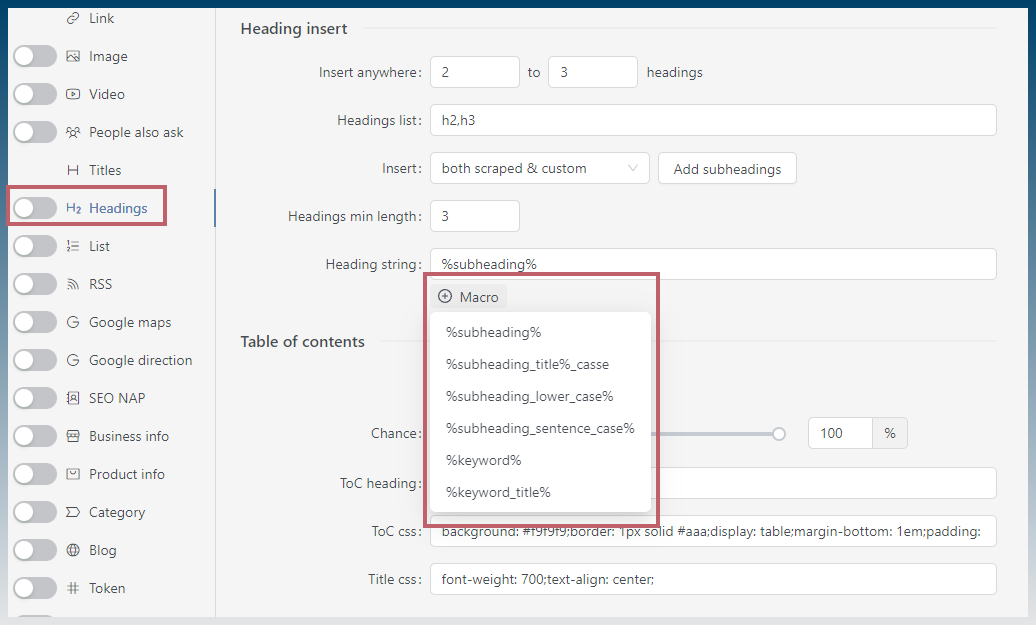The width and height of the screenshot is (1036, 625).
Task: Select %subheading_sentence_case% macro item
Action: [540, 428]
